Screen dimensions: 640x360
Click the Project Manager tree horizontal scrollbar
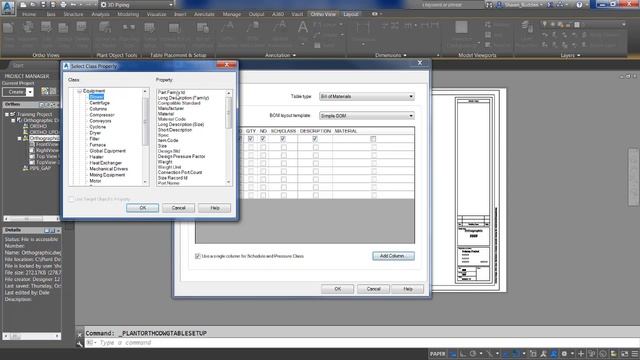point(31,219)
